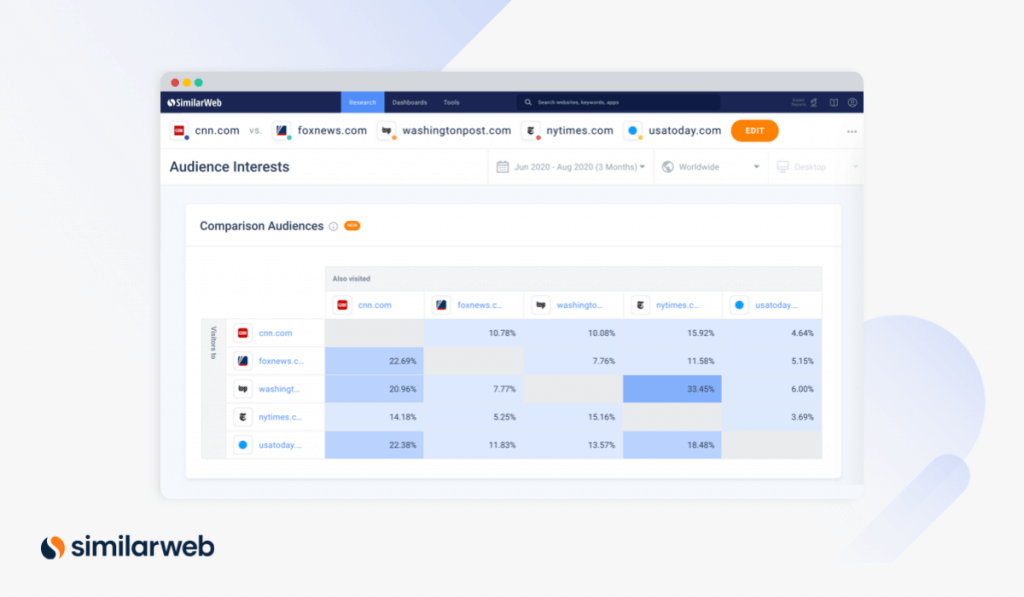Open the Tools menu
The height and width of the screenshot is (597, 1024).
(x=451, y=102)
